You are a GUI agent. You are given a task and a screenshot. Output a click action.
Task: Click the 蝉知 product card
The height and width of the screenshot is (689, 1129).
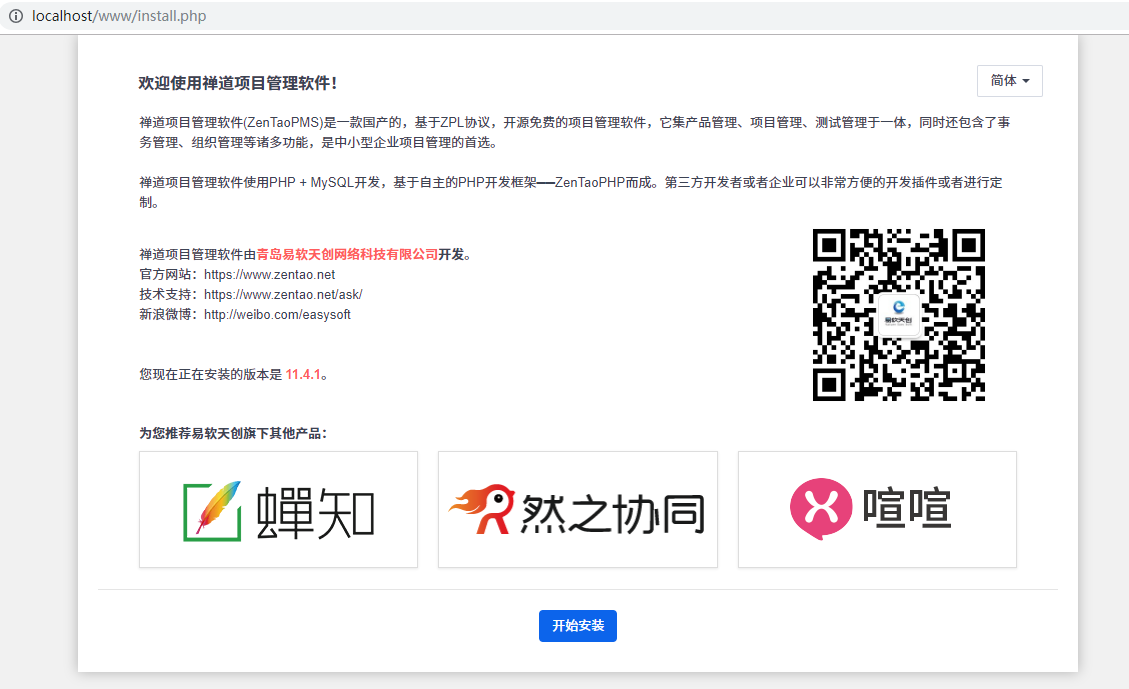point(279,510)
